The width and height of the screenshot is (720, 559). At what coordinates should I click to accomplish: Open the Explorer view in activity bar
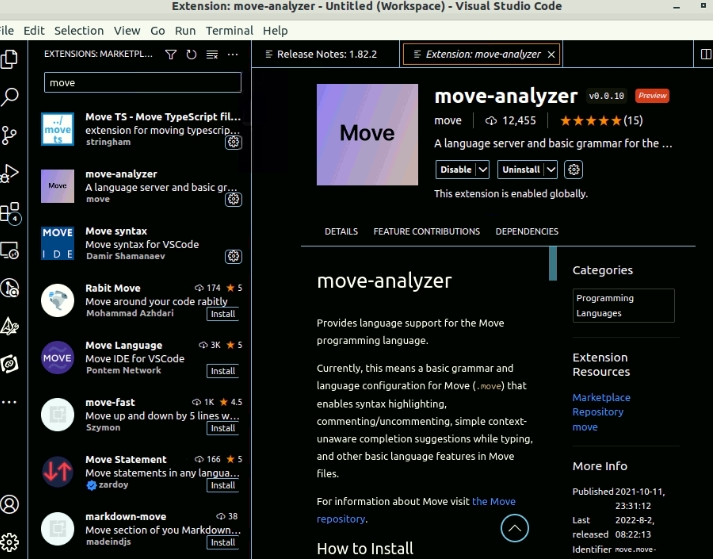(10, 59)
